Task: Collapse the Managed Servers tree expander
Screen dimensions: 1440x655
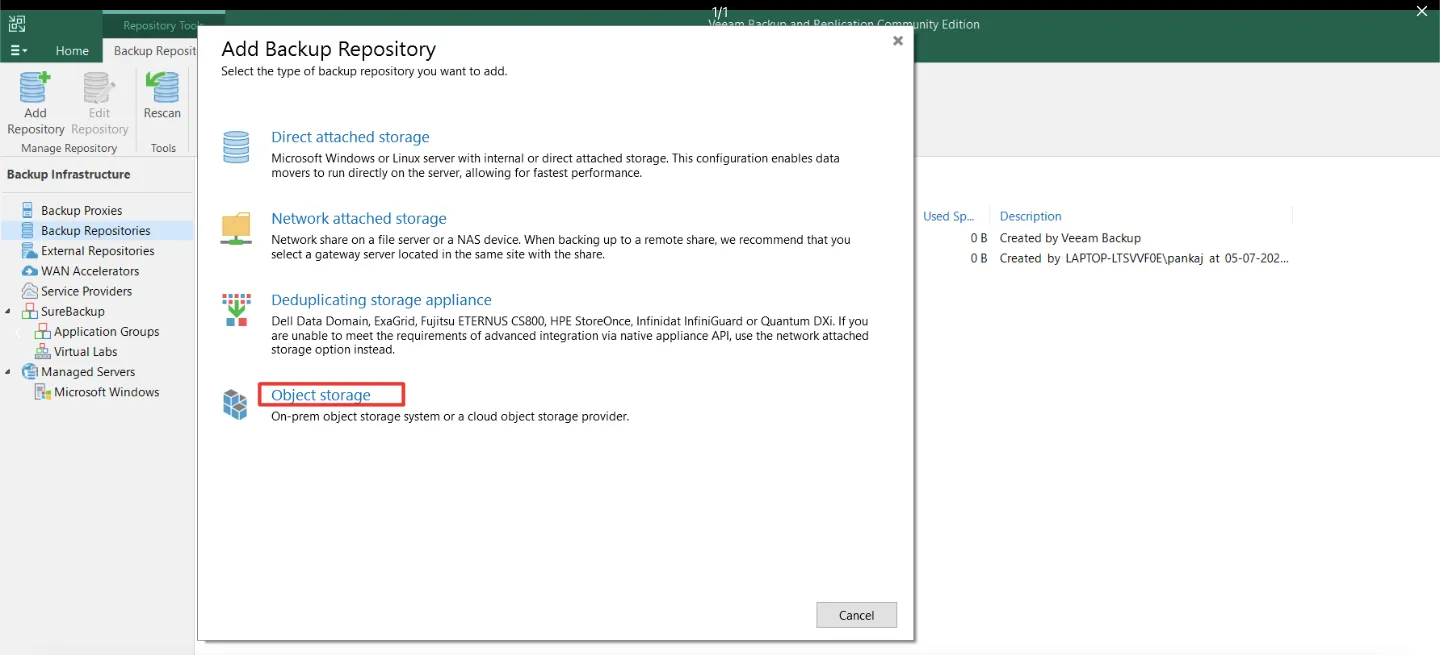Action: click(8, 372)
